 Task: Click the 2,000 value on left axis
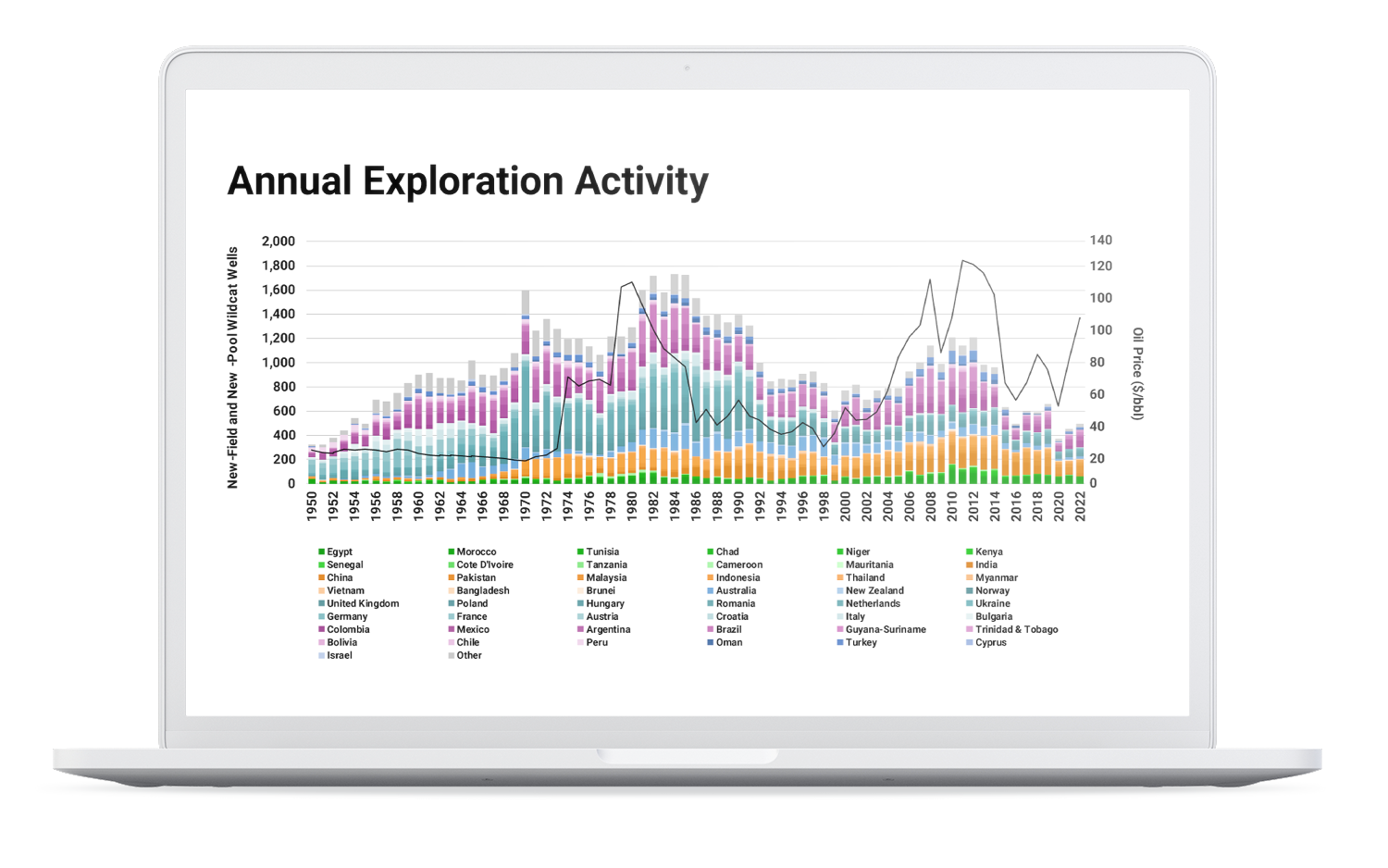(278, 241)
